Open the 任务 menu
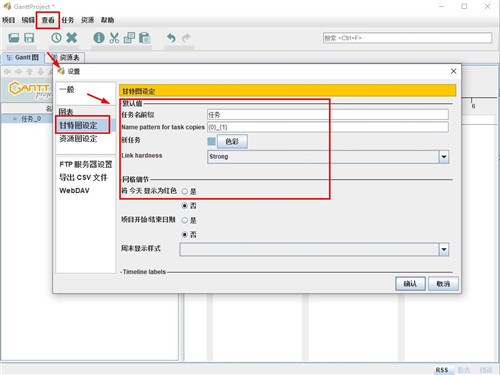The height and width of the screenshot is (375, 500). (x=68, y=20)
